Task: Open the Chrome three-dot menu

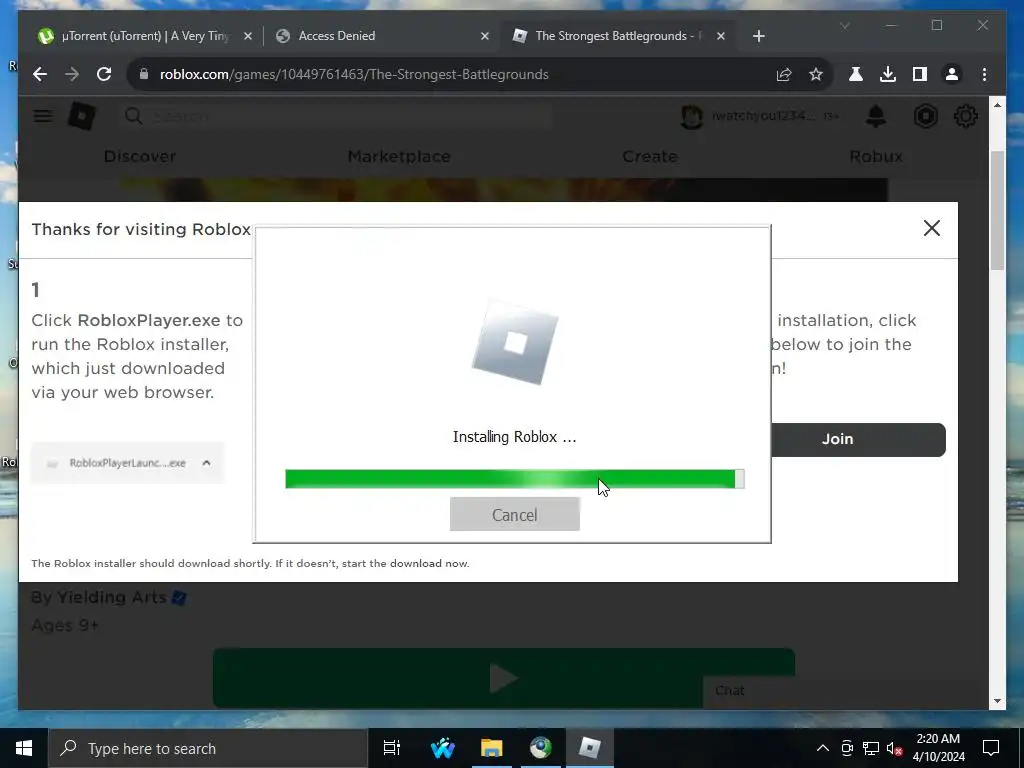Action: point(984,74)
